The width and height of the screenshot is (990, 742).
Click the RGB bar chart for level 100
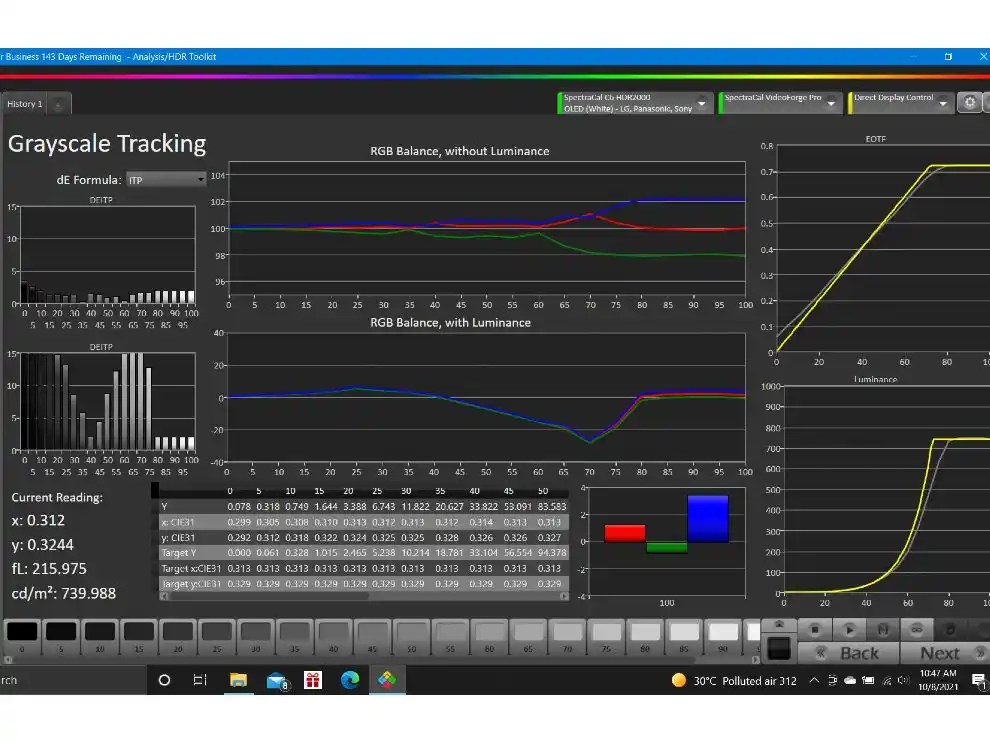pyautogui.click(x=667, y=542)
